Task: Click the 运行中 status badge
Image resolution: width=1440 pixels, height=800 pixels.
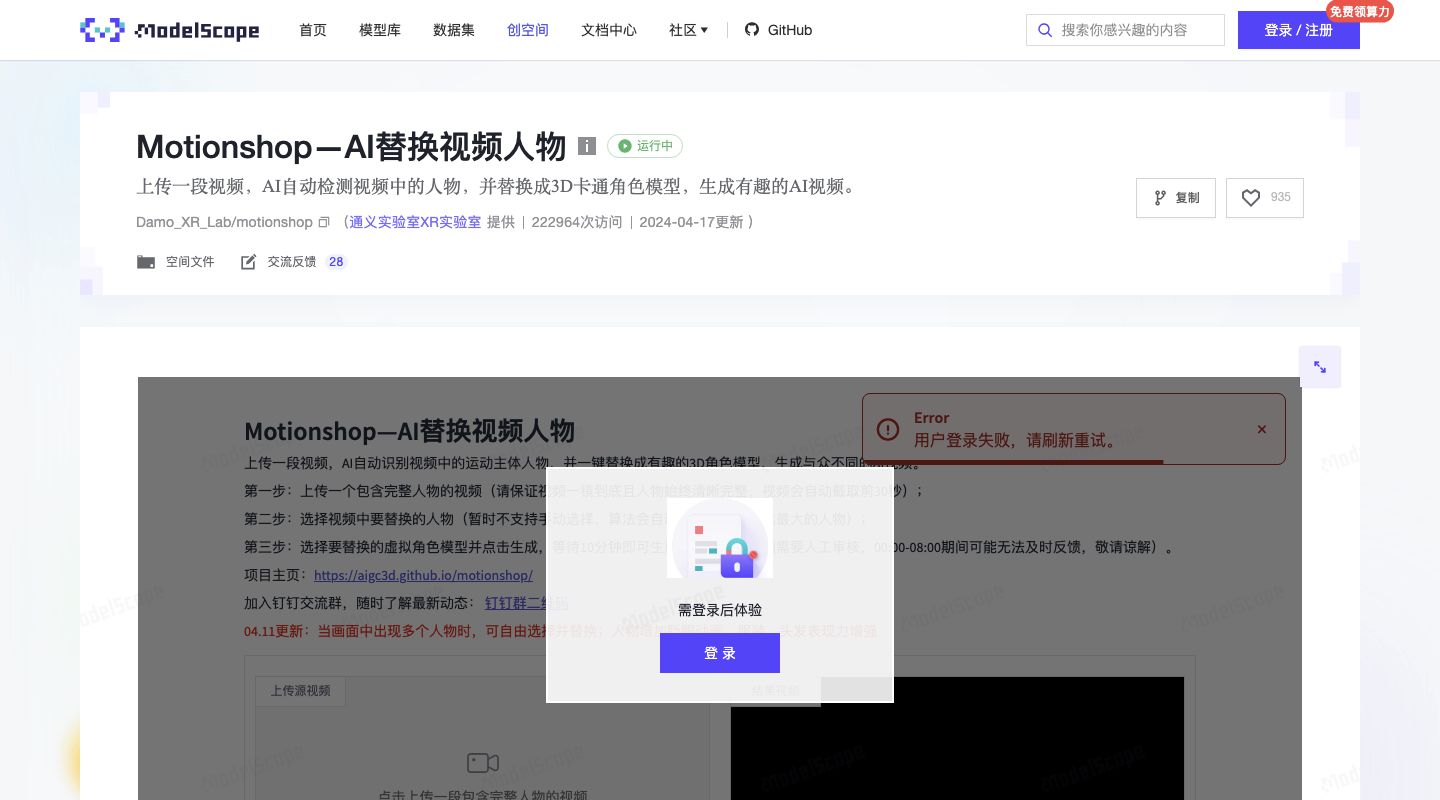Action: [645, 146]
